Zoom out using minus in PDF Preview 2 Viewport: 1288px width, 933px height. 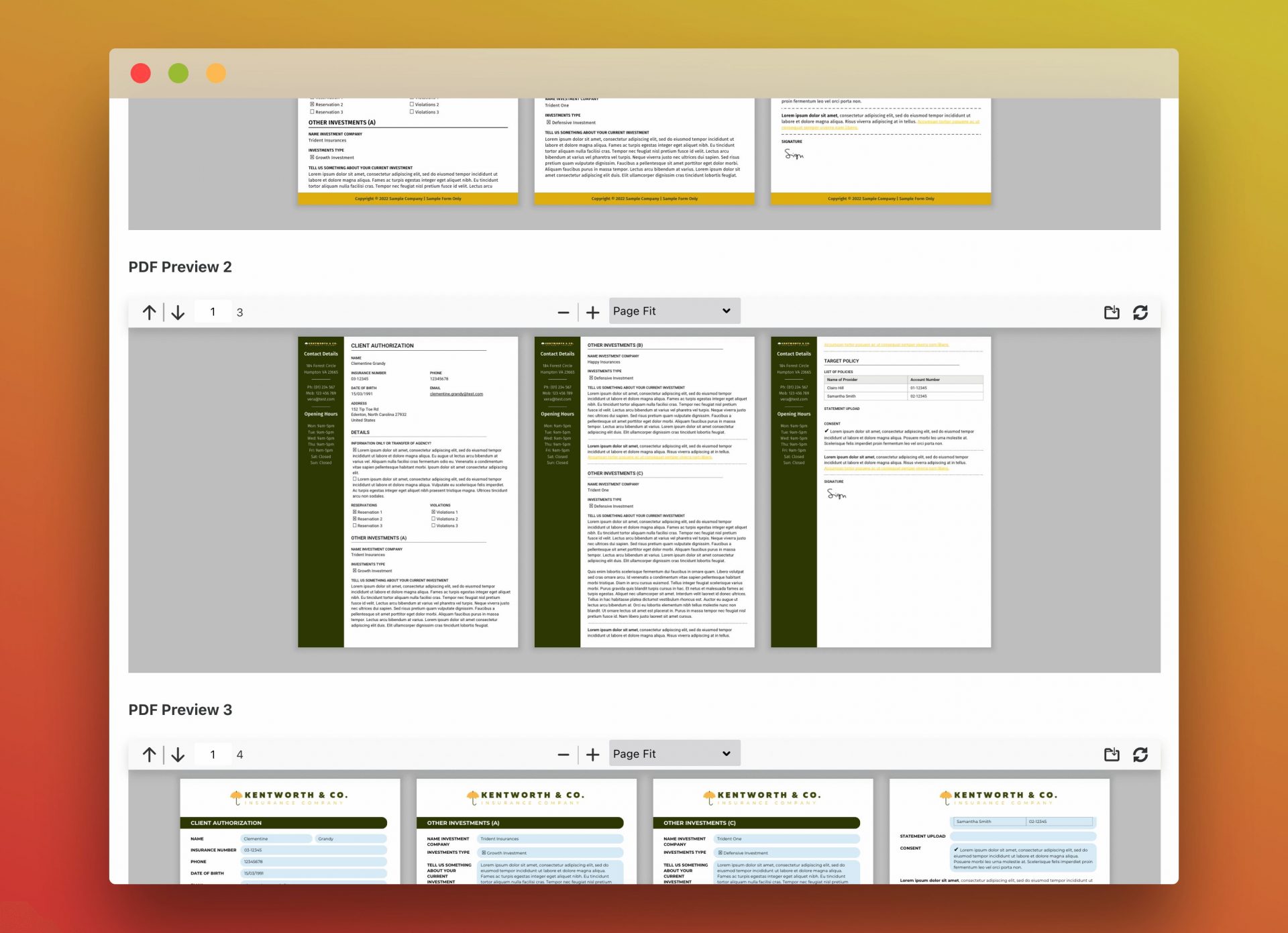[x=563, y=313]
